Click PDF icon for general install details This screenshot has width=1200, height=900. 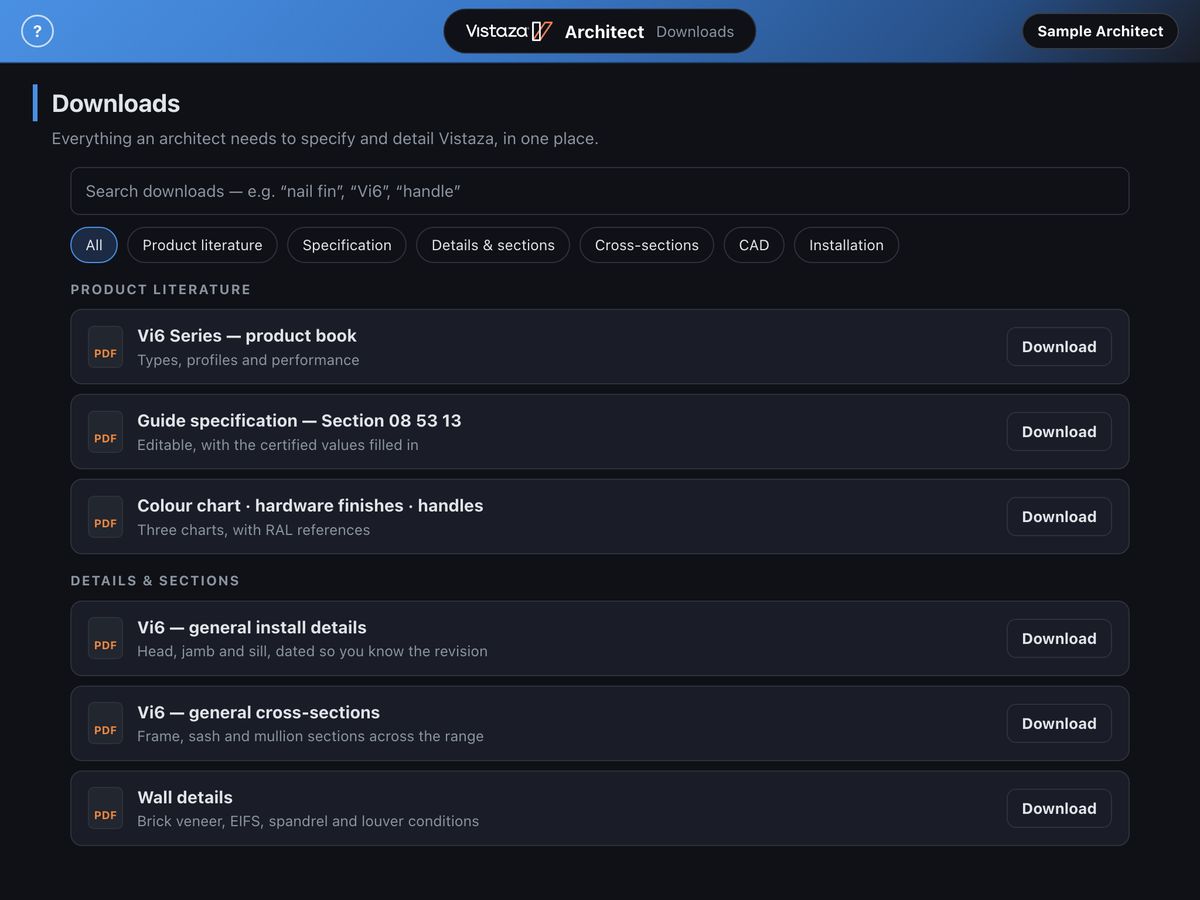click(105, 639)
